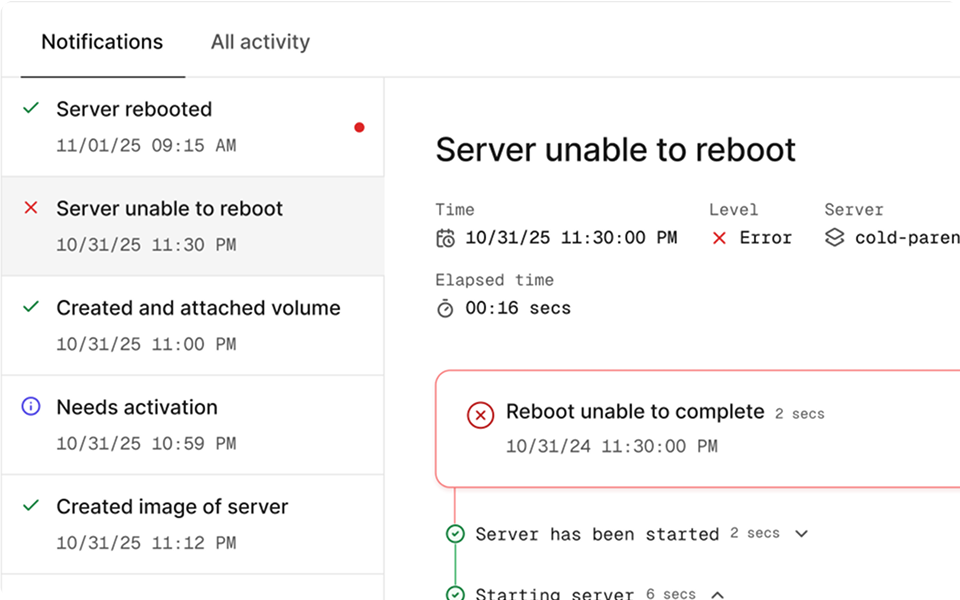
Task: Click the 10/31/25 11:12 PM timestamp
Action: (x=146, y=543)
